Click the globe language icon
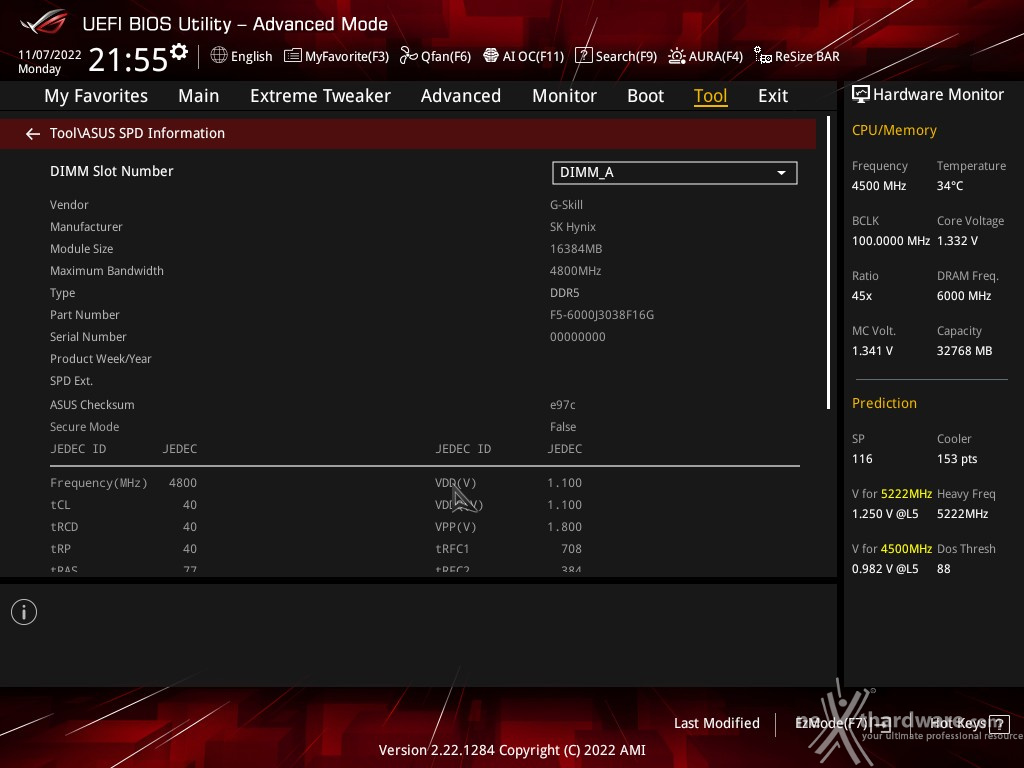1024x768 pixels. point(219,56)
